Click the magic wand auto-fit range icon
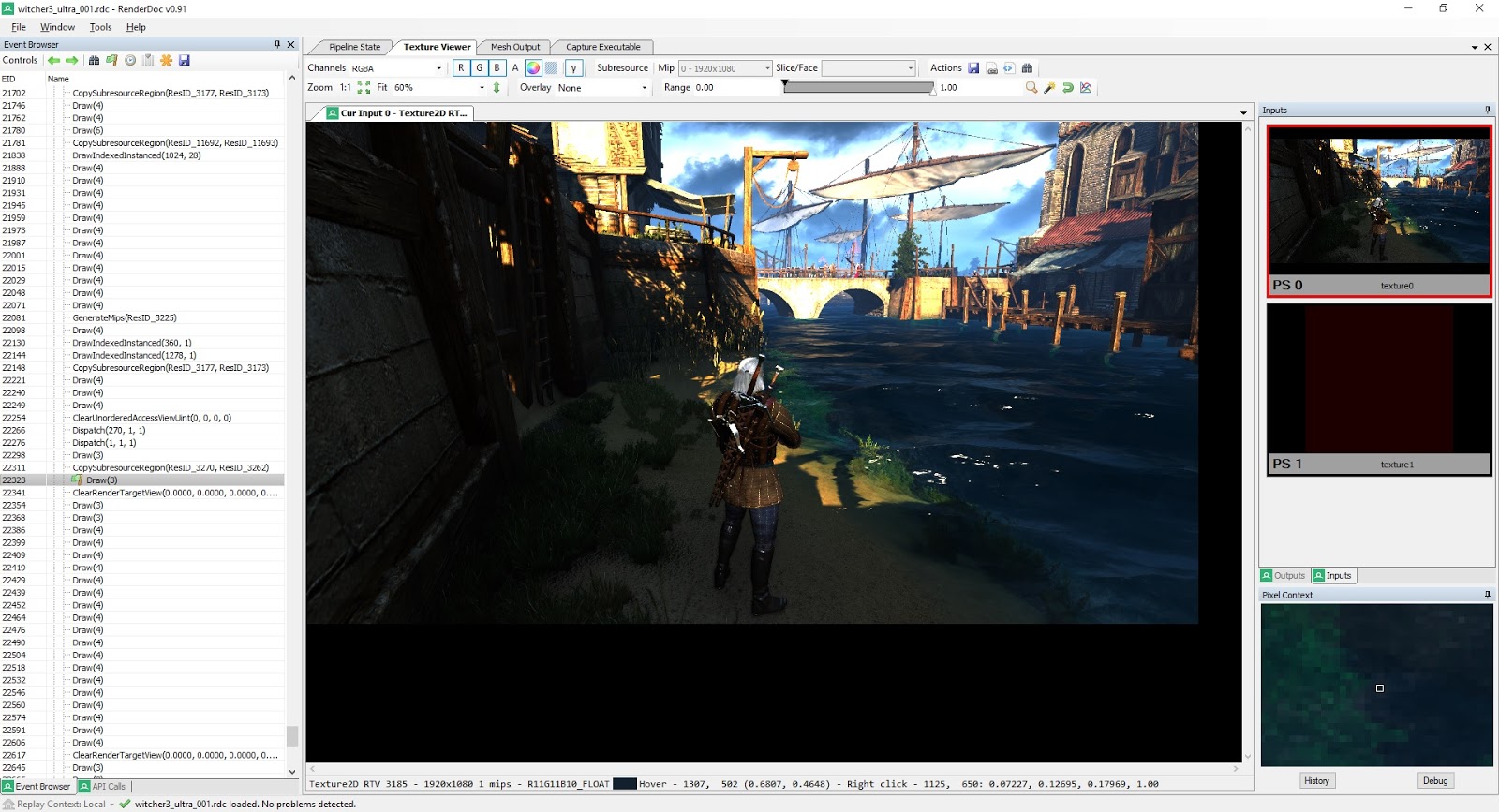 (x=1049, y=88)
